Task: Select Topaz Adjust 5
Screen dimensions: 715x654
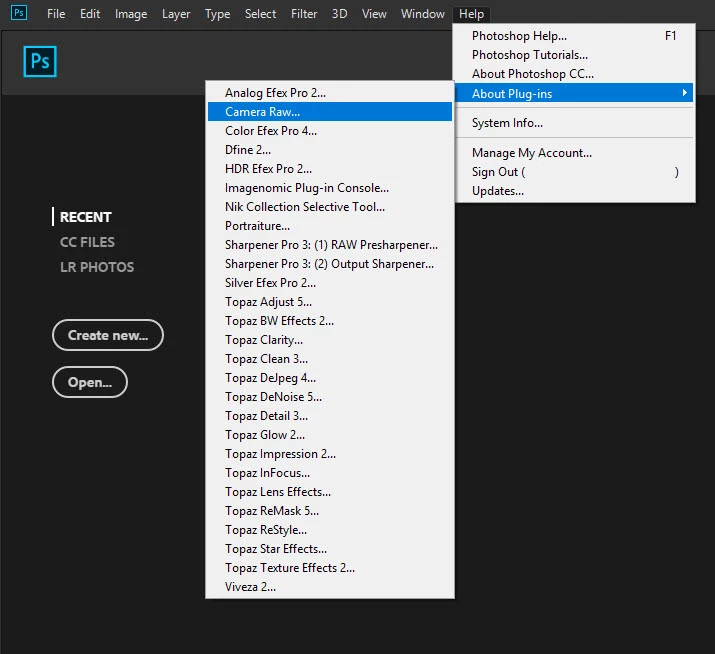Action: point(330,302)
